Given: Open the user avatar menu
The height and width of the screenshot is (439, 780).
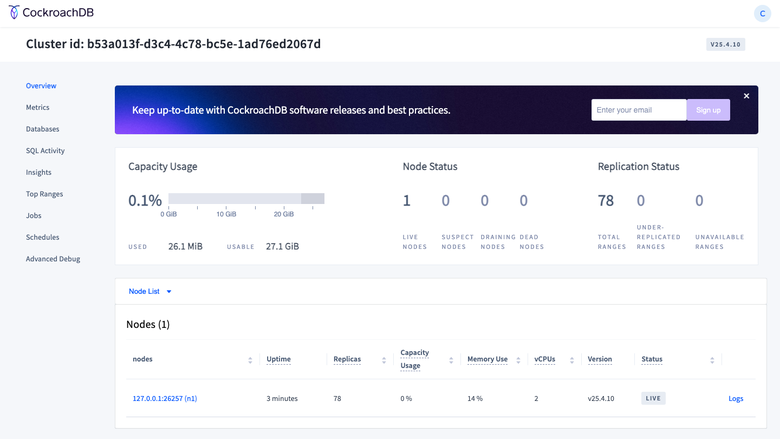Looking at the screenshot, I should click(x=762, y=13).
